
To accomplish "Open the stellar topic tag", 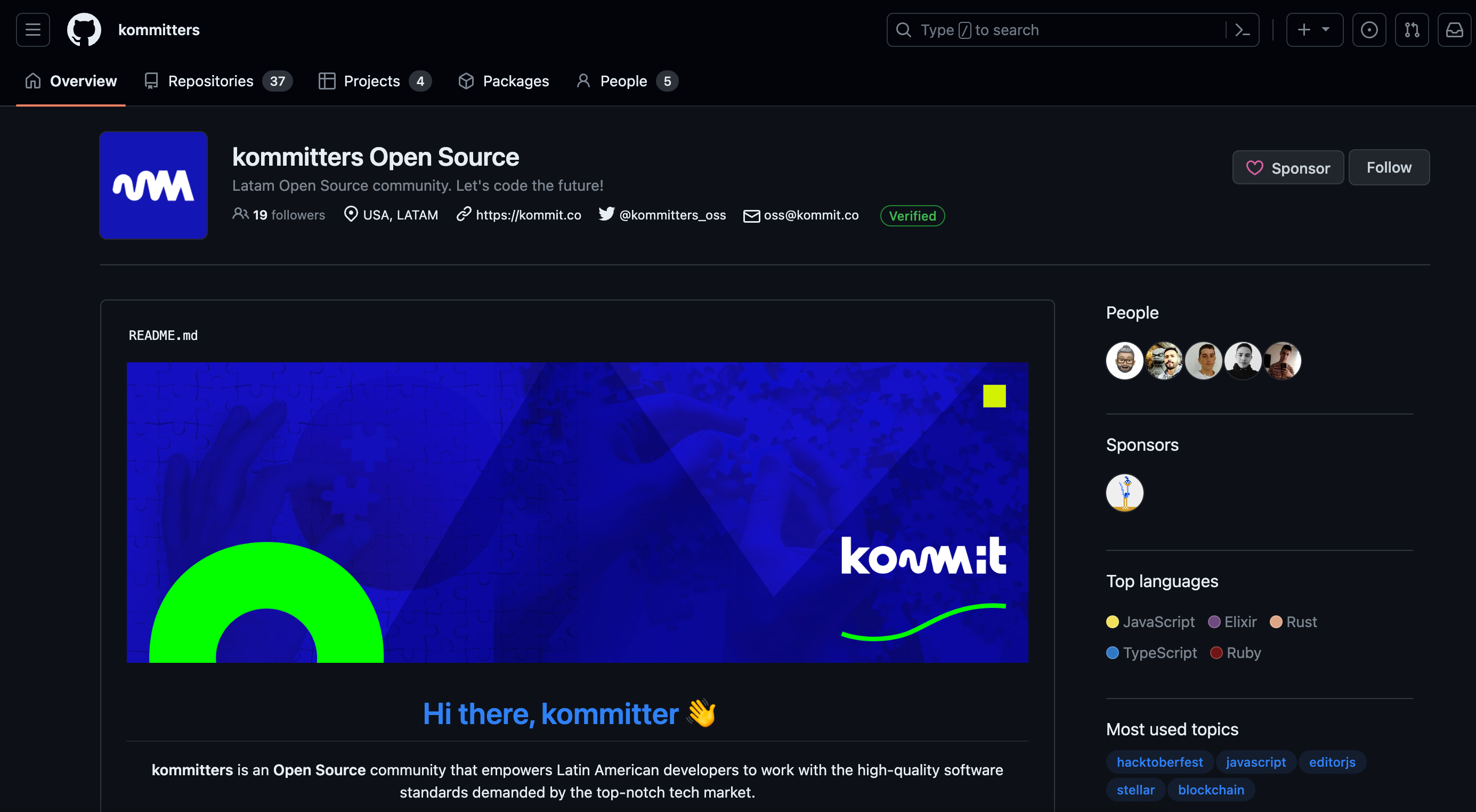I will pyautogui.click(x=1136, y=789).
